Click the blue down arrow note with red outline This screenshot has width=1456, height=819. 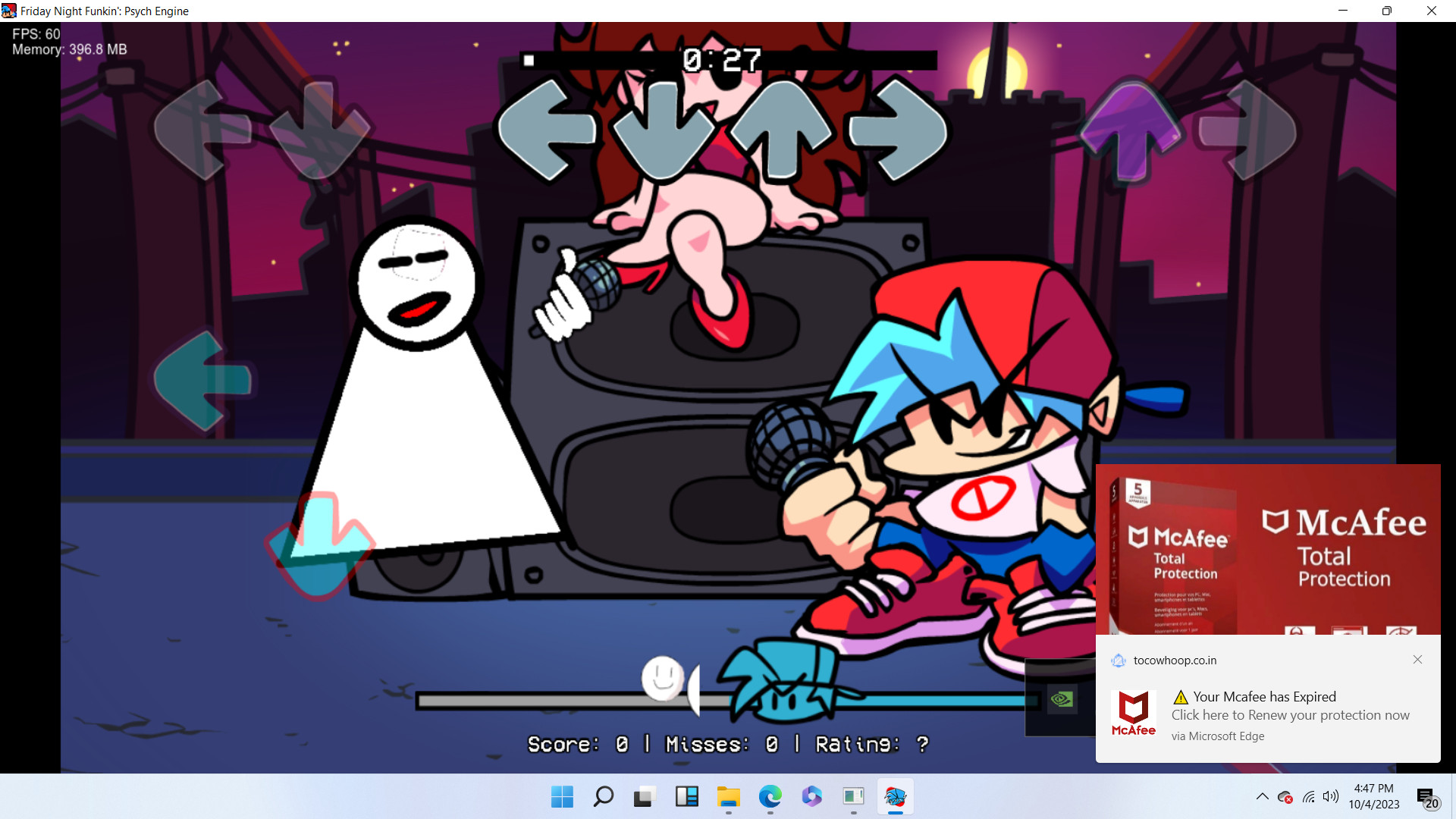319,544
